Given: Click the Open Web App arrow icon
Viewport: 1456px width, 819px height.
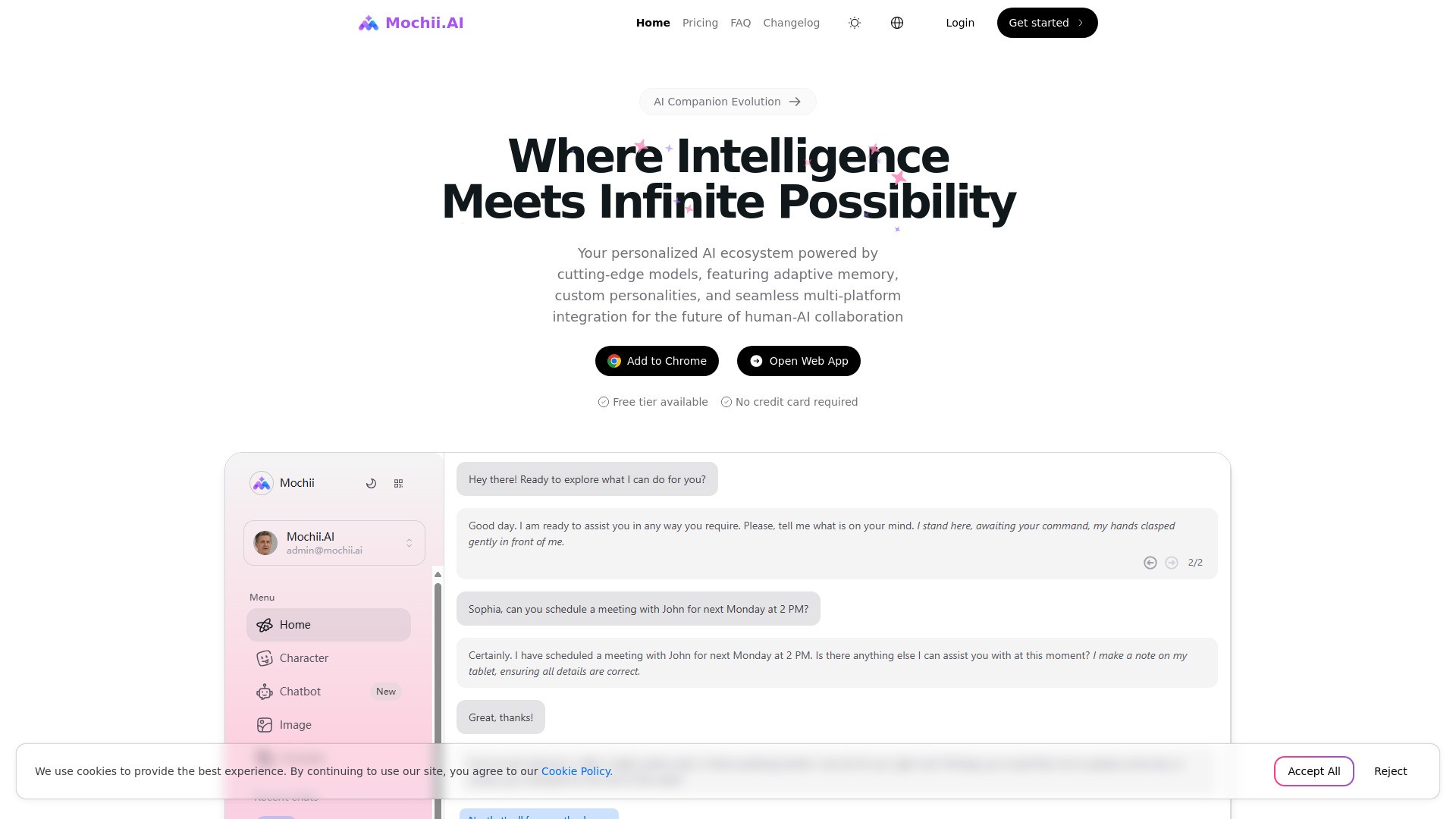Looking at the screenshot, I should pos(756,361).
